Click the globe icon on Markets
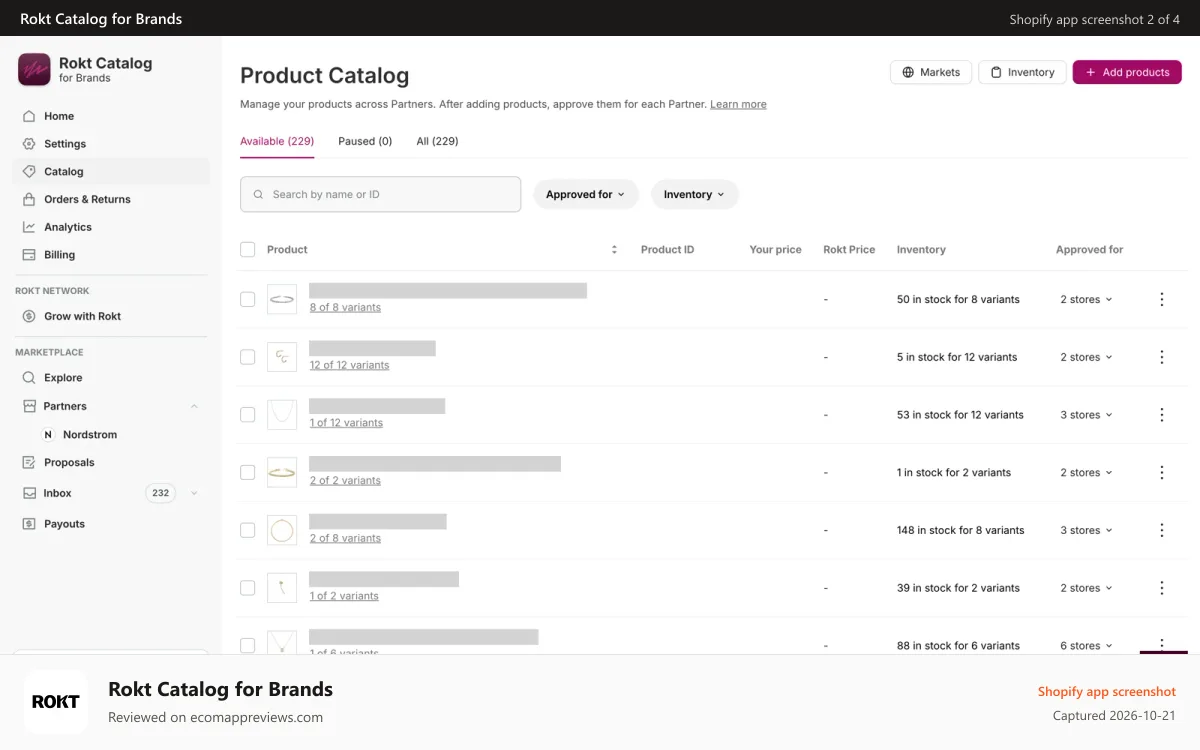 tap(908, 72)
